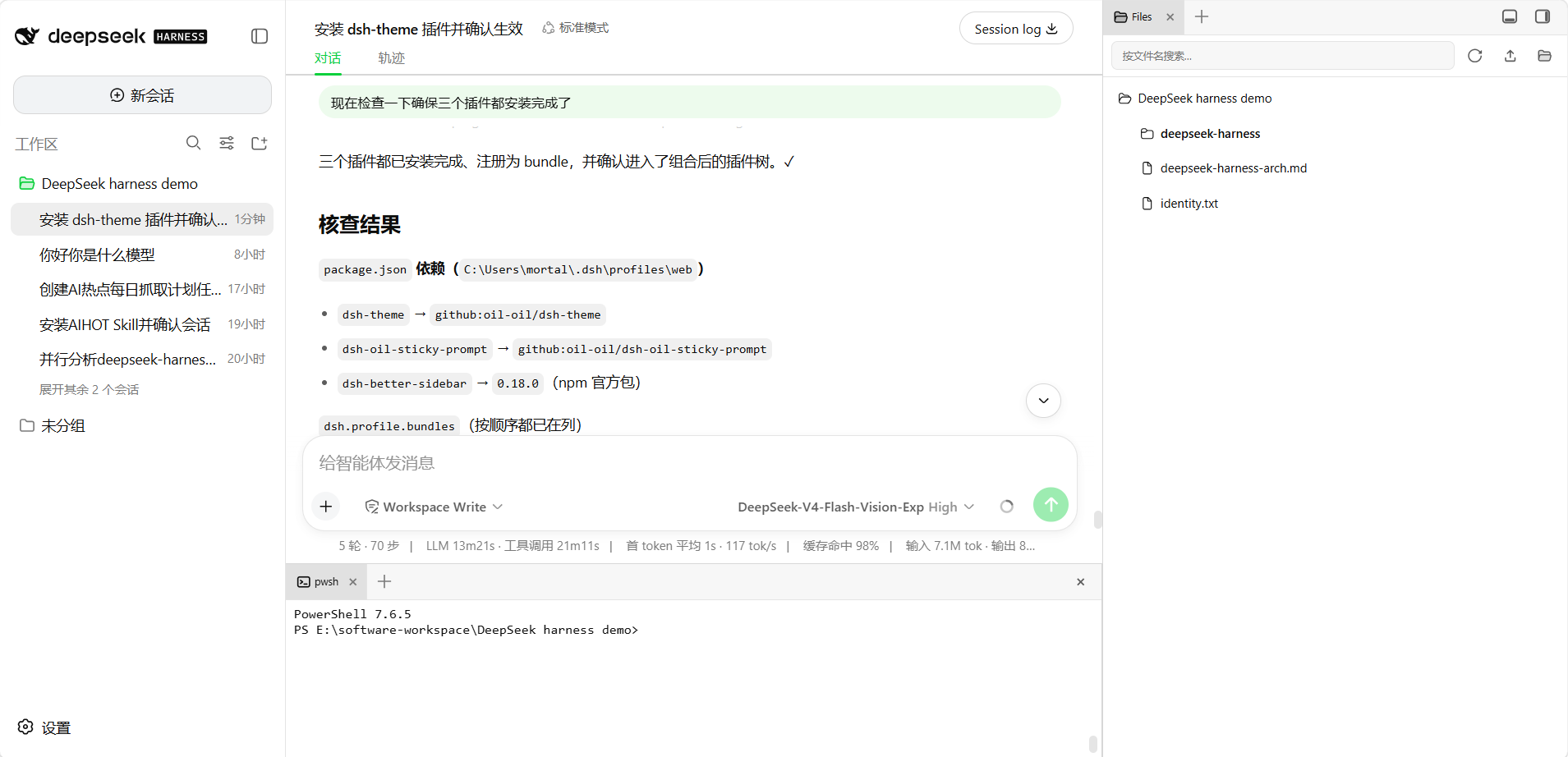Open identity.txt file
Screen dimensions: 1568x757
pos(1179,204)
